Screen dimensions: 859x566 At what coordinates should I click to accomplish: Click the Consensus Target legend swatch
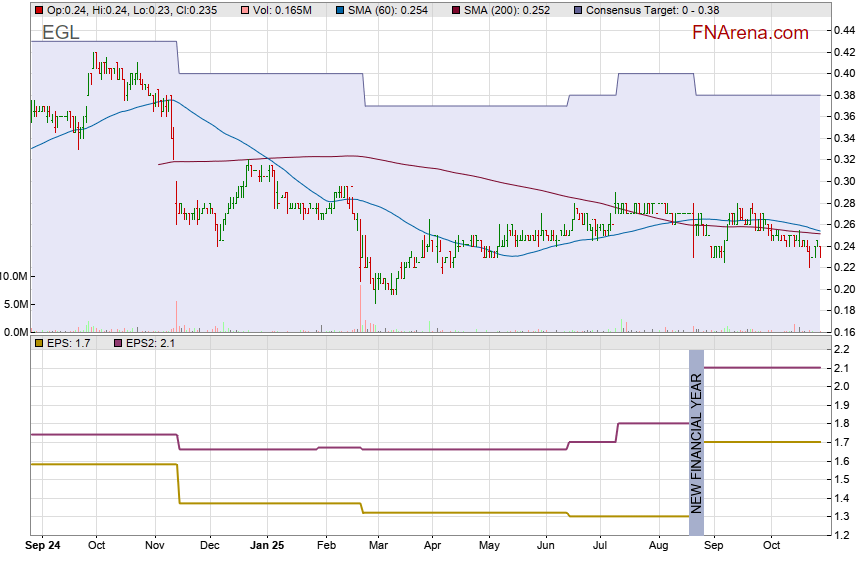[577, 9]
